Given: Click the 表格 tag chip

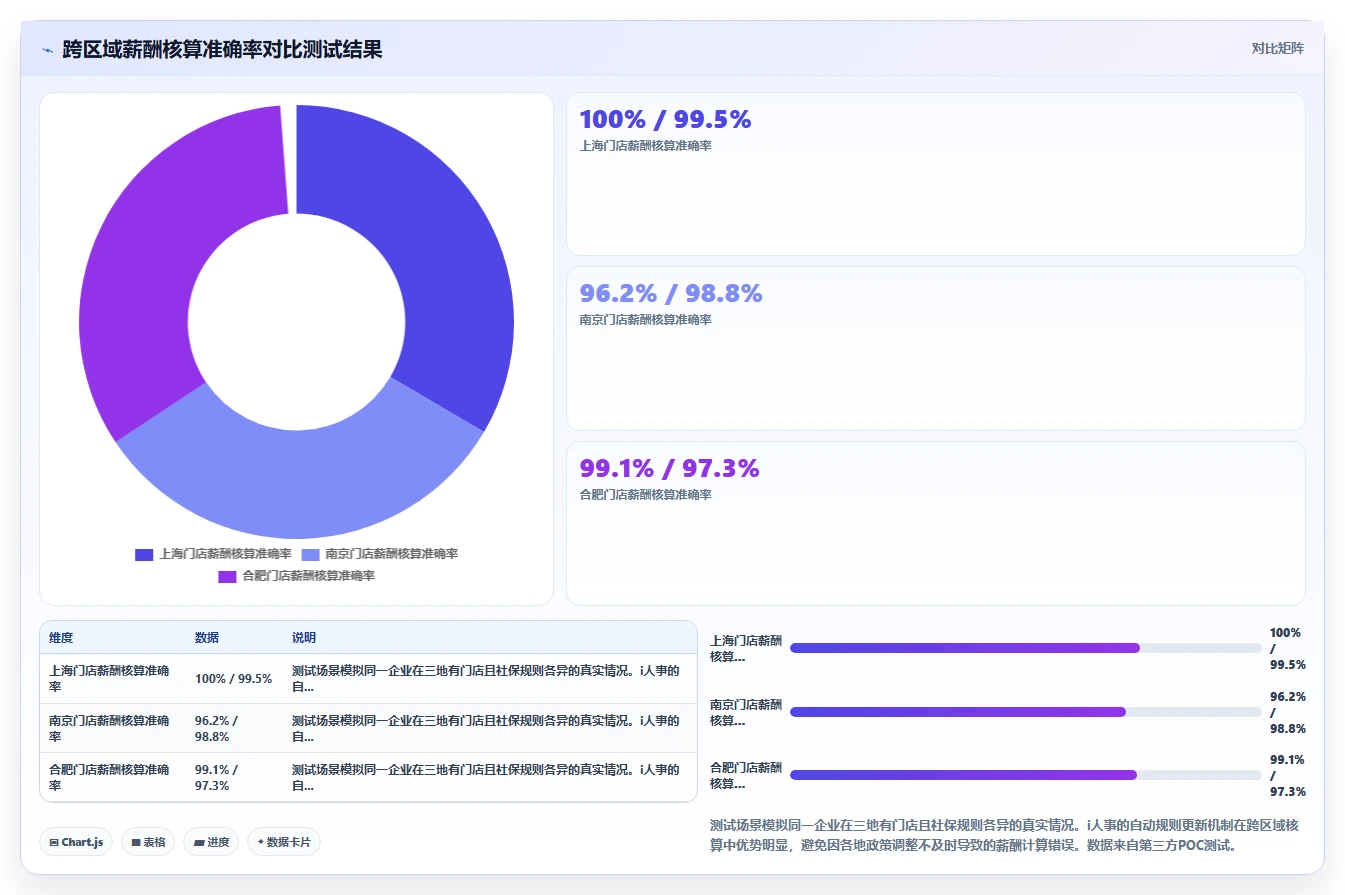Looking at the screenshot, I should [148, 842].
